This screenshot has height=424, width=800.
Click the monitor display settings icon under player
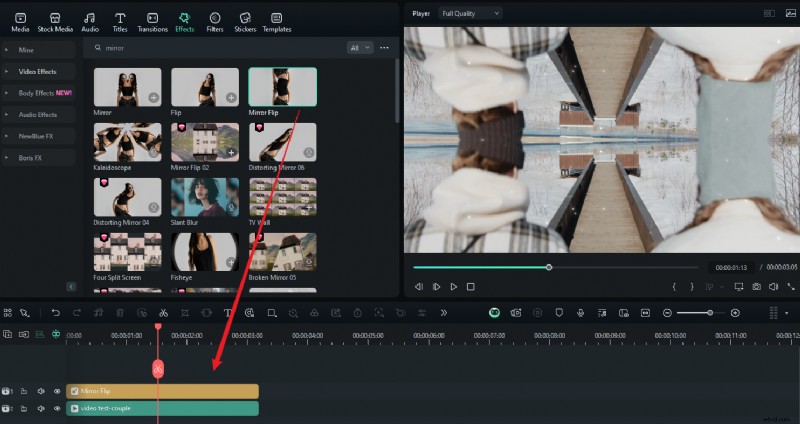click(x=739, y=287)
